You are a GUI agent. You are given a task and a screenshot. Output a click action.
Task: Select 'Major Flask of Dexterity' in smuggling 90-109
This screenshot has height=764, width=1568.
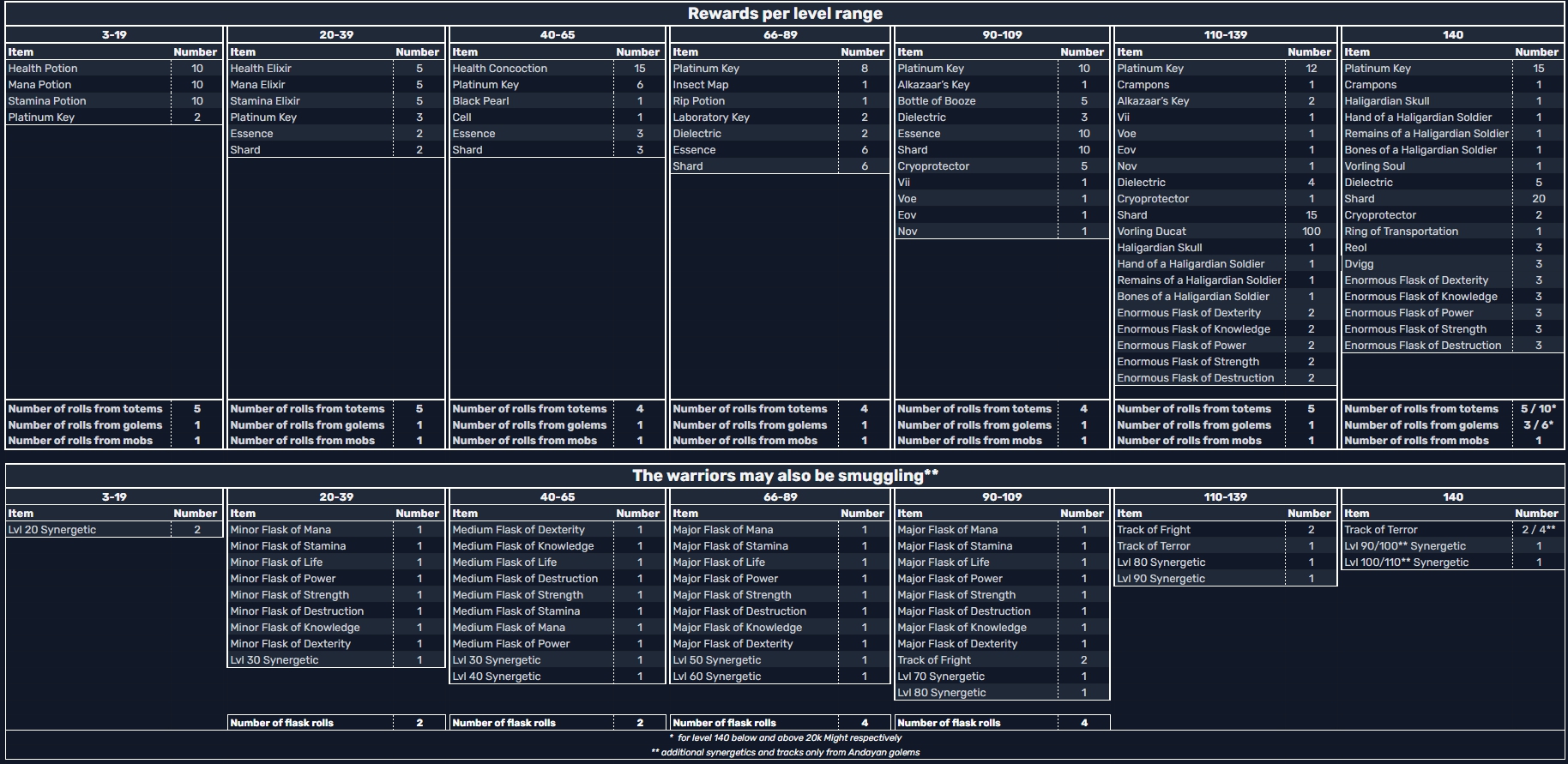point(976,644)
